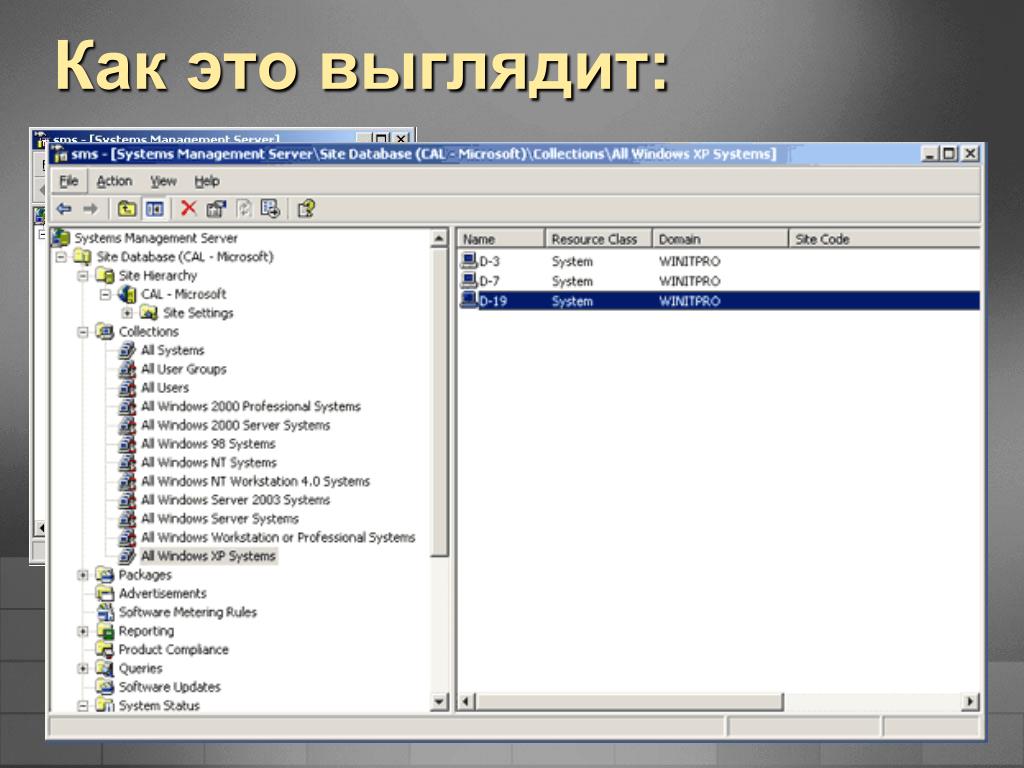Viewport: 1024px width, 768px height.
Task: Sort by the Domain column header
Action: point(720,239)
